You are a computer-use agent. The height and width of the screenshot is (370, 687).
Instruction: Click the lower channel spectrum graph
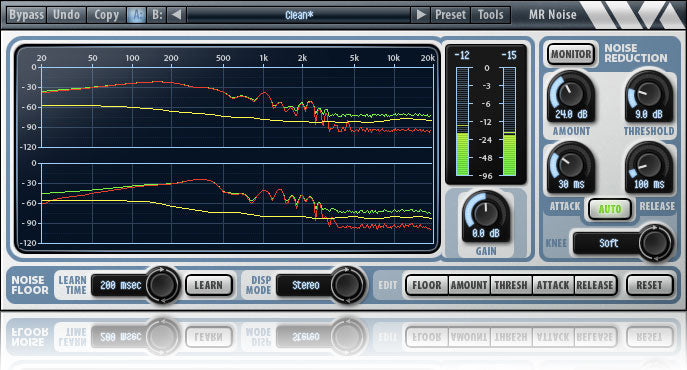tap(237, 203)
